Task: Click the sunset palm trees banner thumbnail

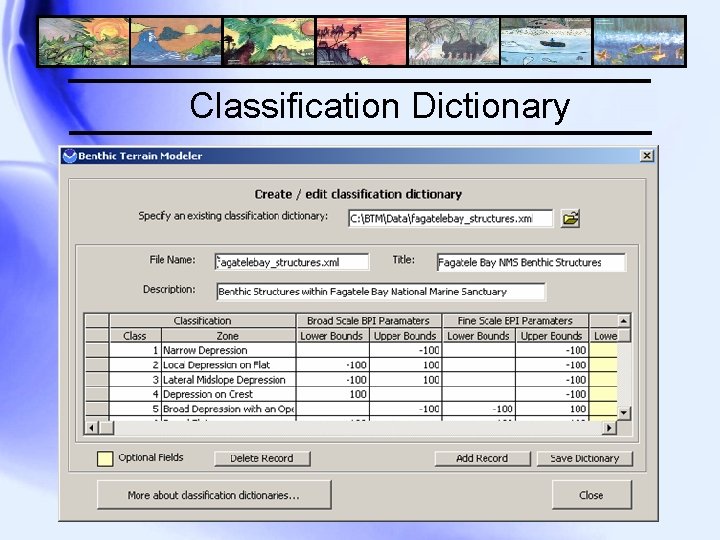Action: tap(361, 41)
